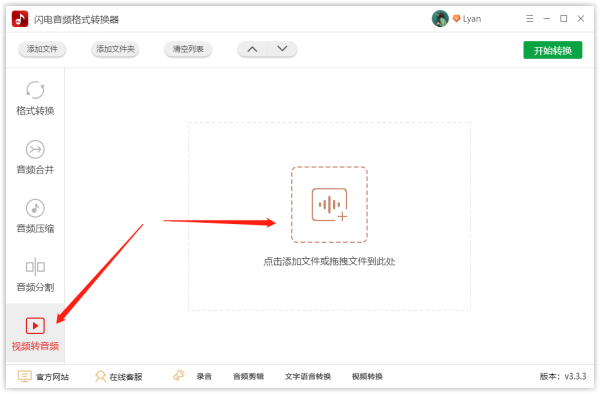Click the 添加文件夹 add folder button
Viewport: 600px width, 394px height.
[x=115, y=49]
